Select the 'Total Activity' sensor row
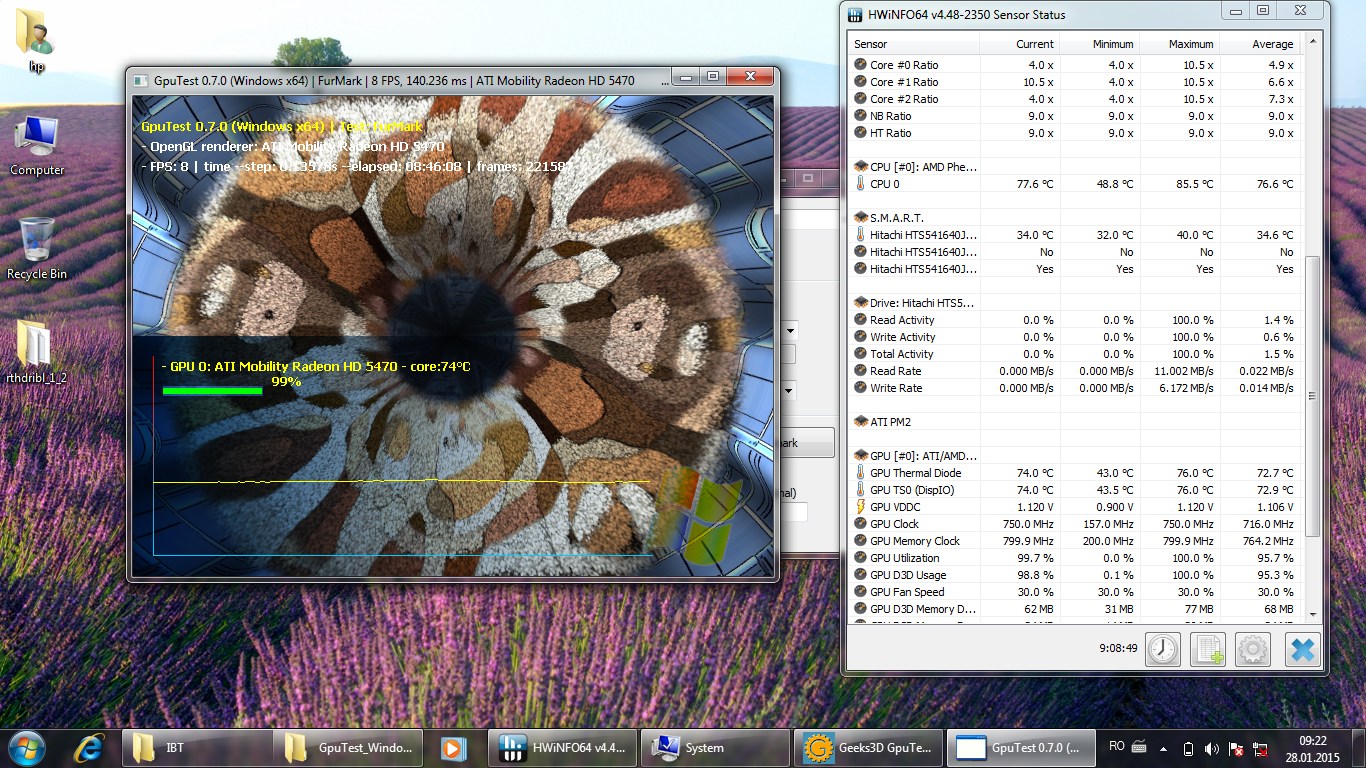1366x768 pixels. click(x=1074, y=354)
